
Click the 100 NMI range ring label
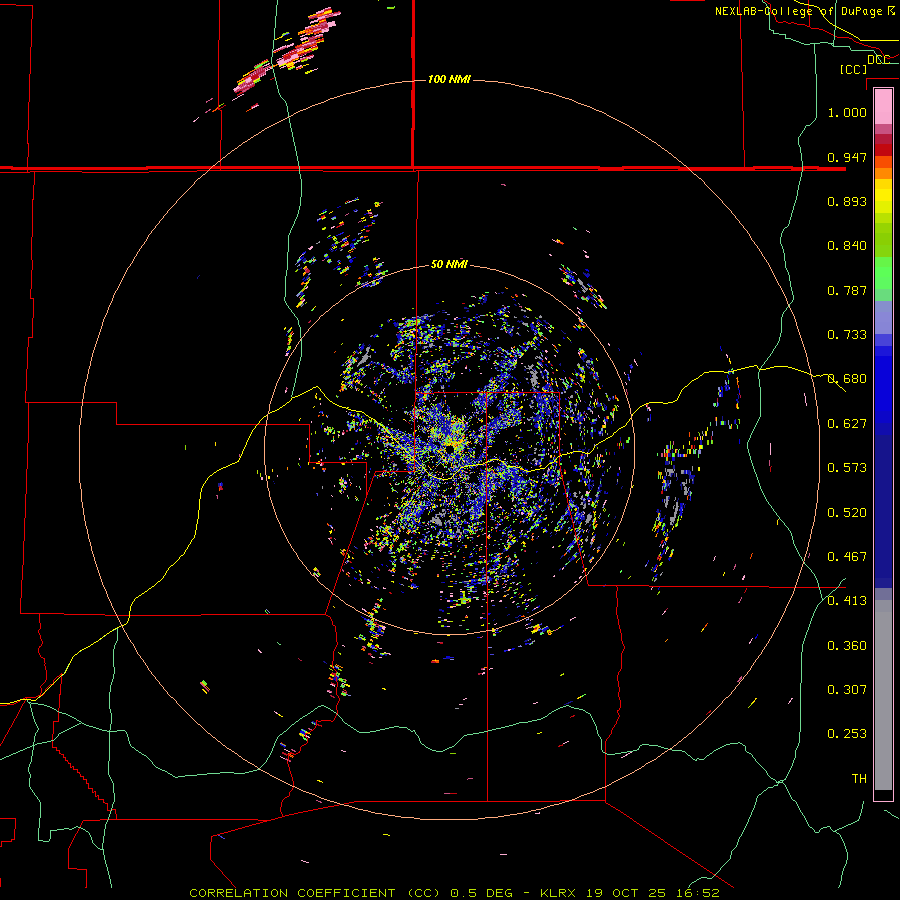click(449, 79)
